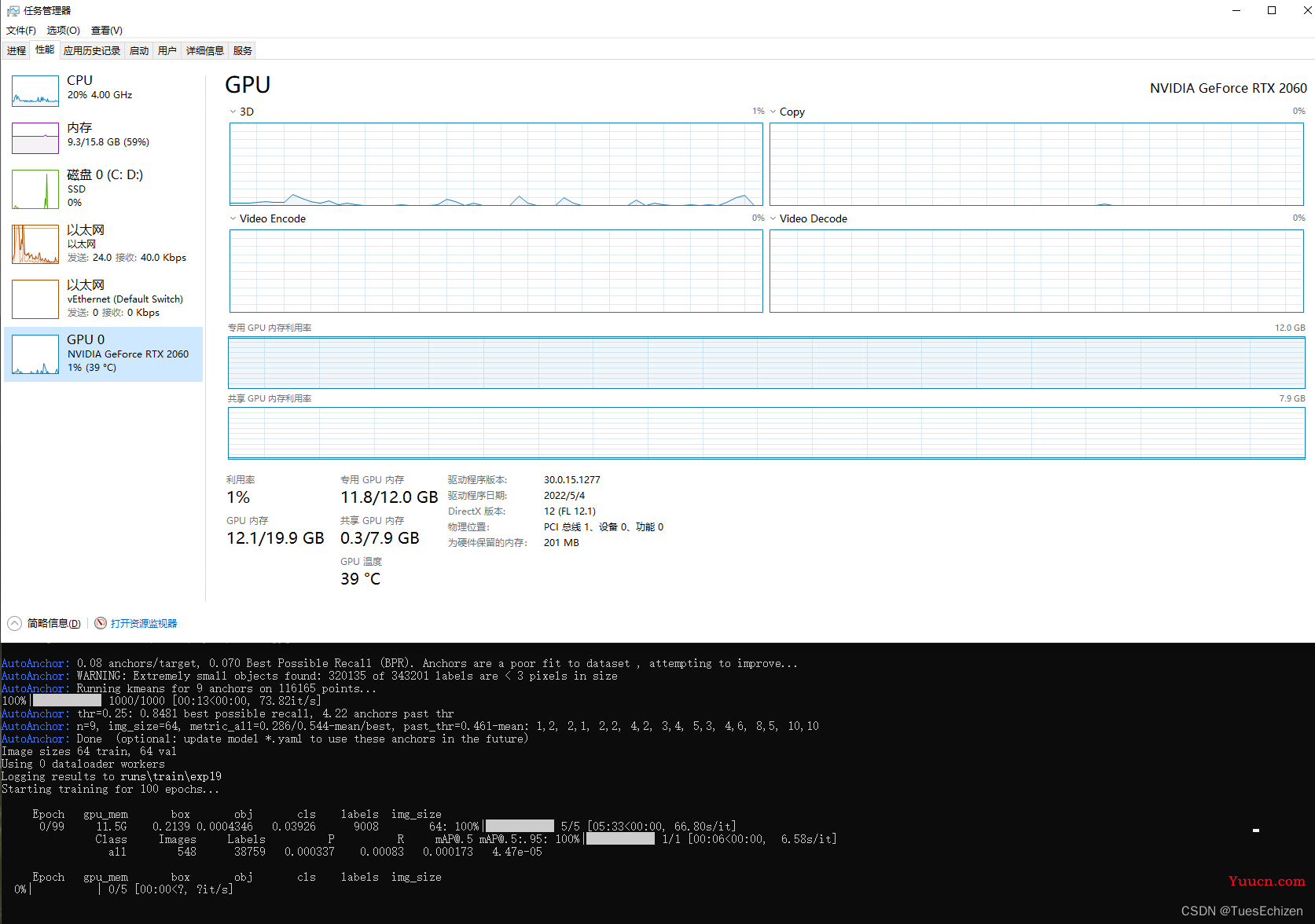
Task: Click the PCI 总线 1 location value
Action: (604, 526)
